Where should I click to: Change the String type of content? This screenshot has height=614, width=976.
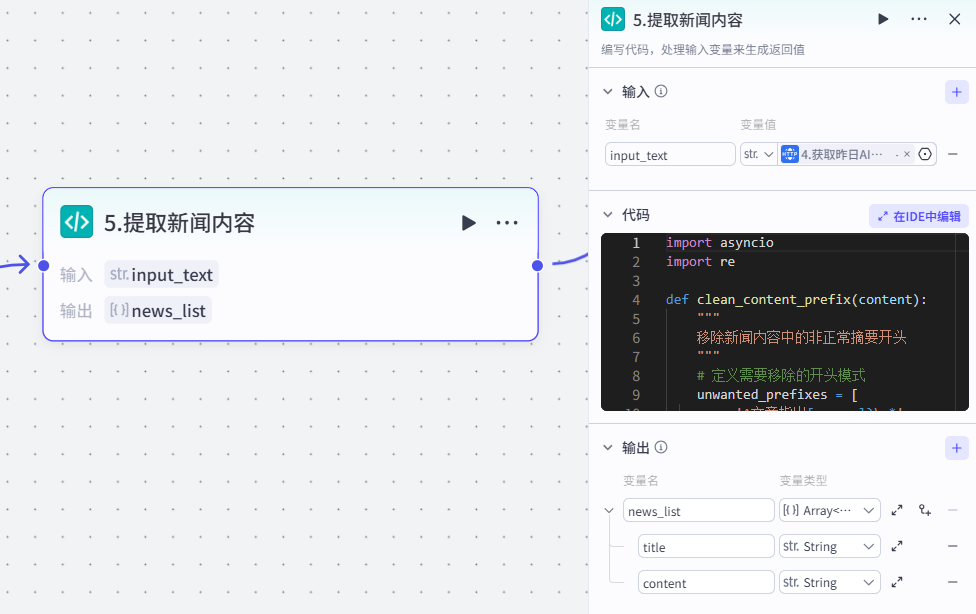[x=829, y=582]
